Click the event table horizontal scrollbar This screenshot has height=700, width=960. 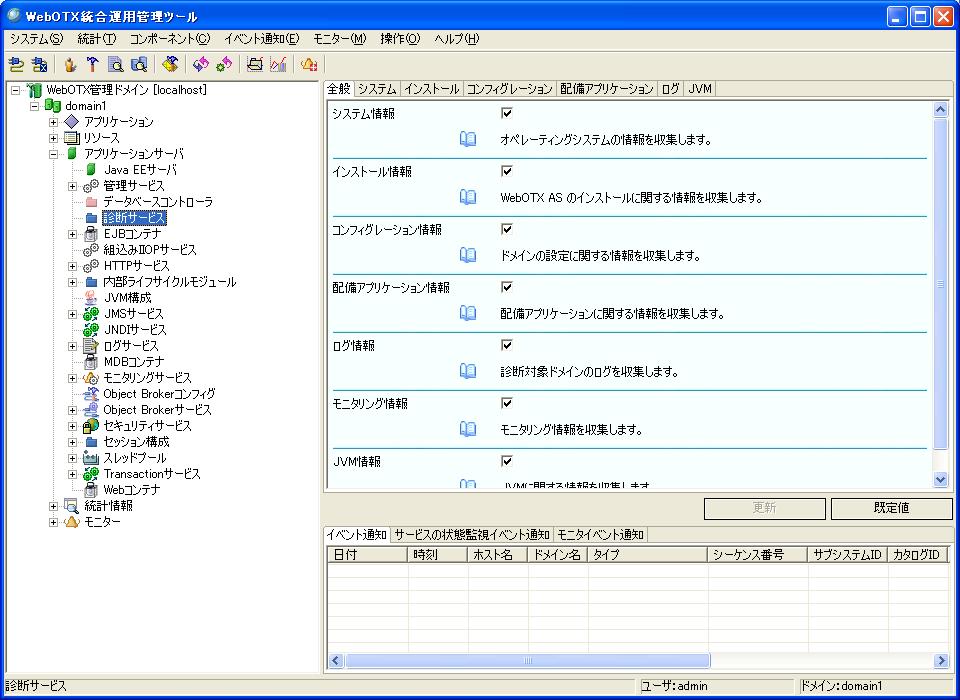[x=527, y=661]
